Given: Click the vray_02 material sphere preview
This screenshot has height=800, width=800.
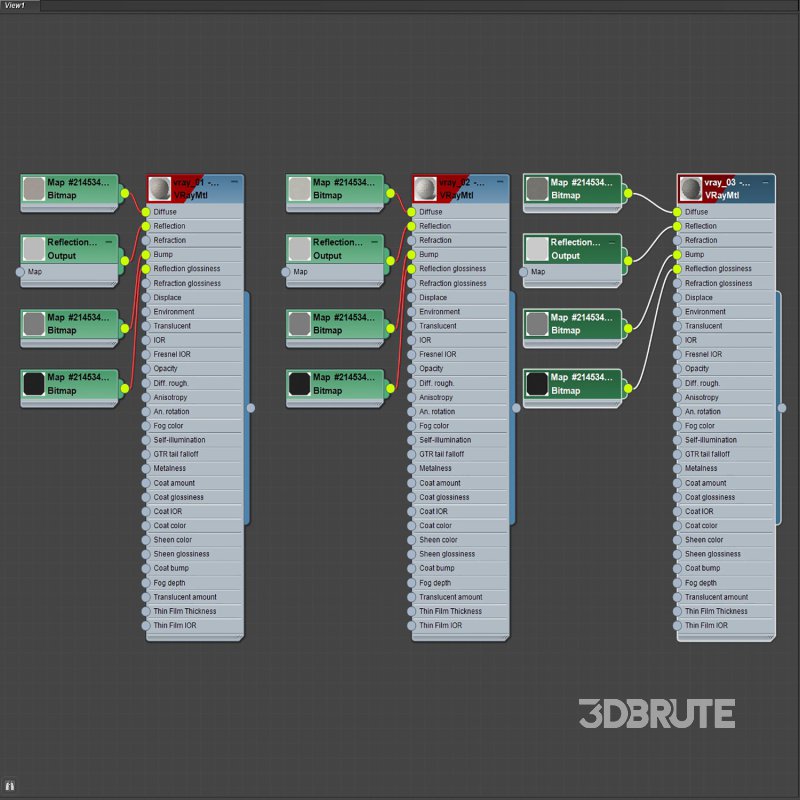Looking at the screenshot, I should point(425,188).
